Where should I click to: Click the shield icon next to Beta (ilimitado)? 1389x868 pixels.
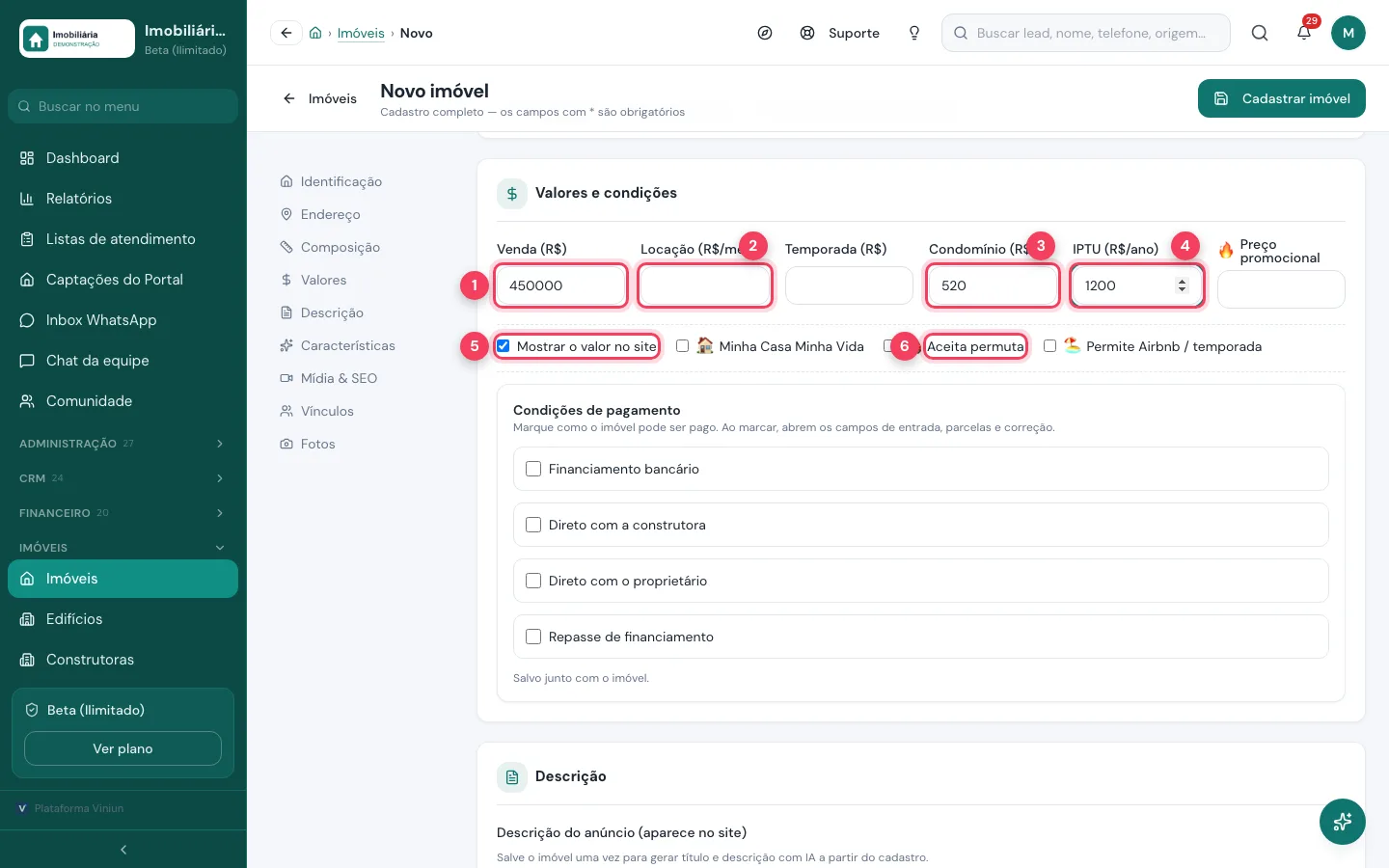point(32,710)
